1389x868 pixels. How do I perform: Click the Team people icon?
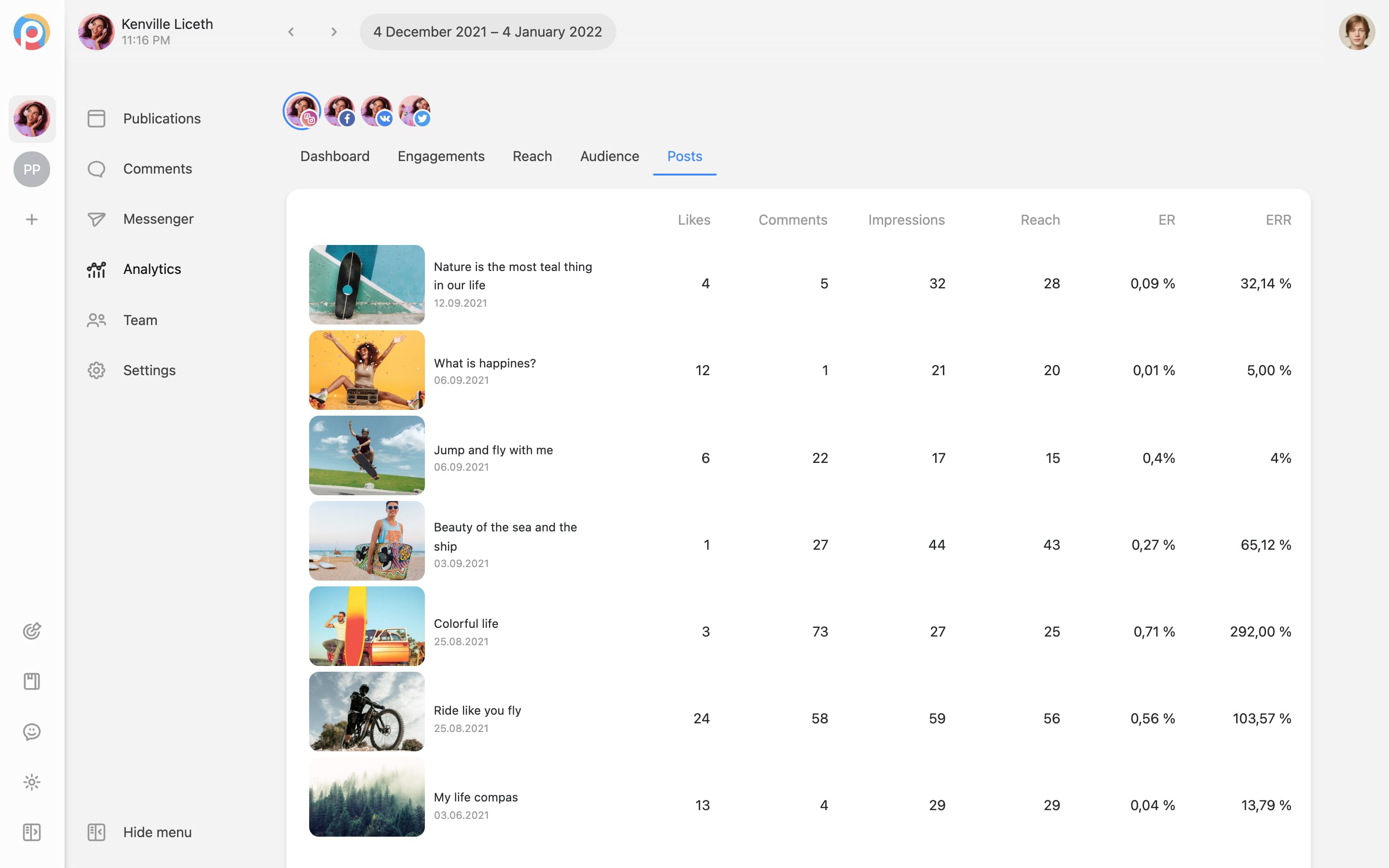point(96,320)
